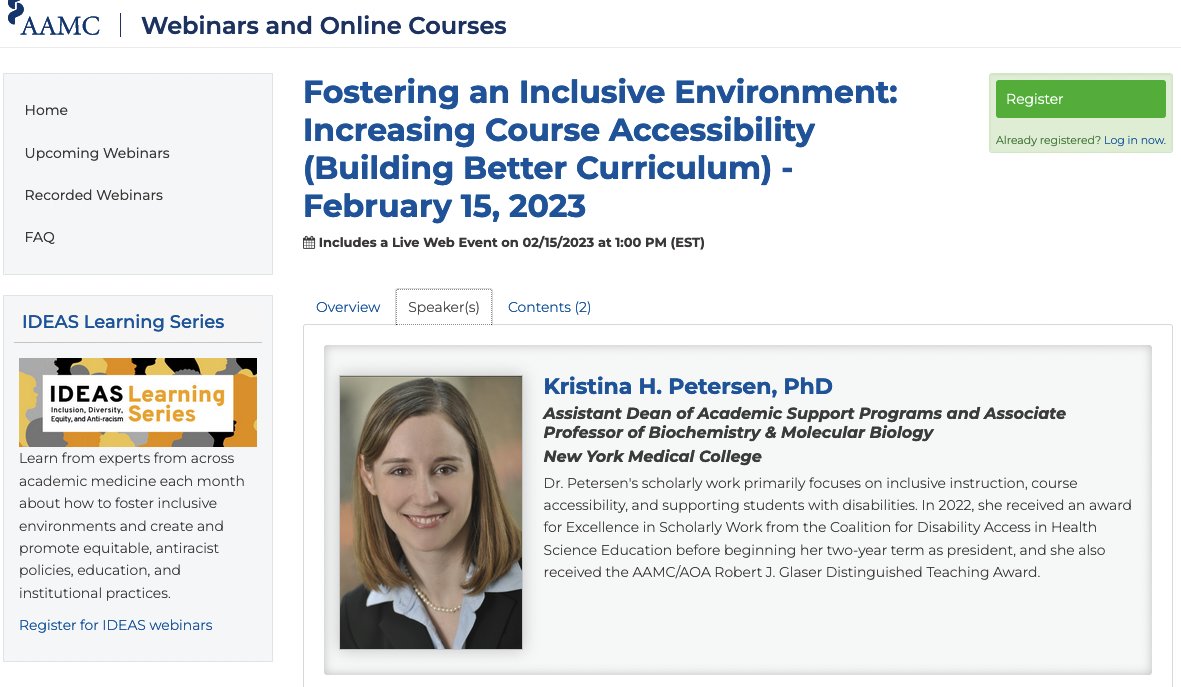
Task: Click the Kristina H. Petersen, PhD name
Action: (x=688, y=386)
